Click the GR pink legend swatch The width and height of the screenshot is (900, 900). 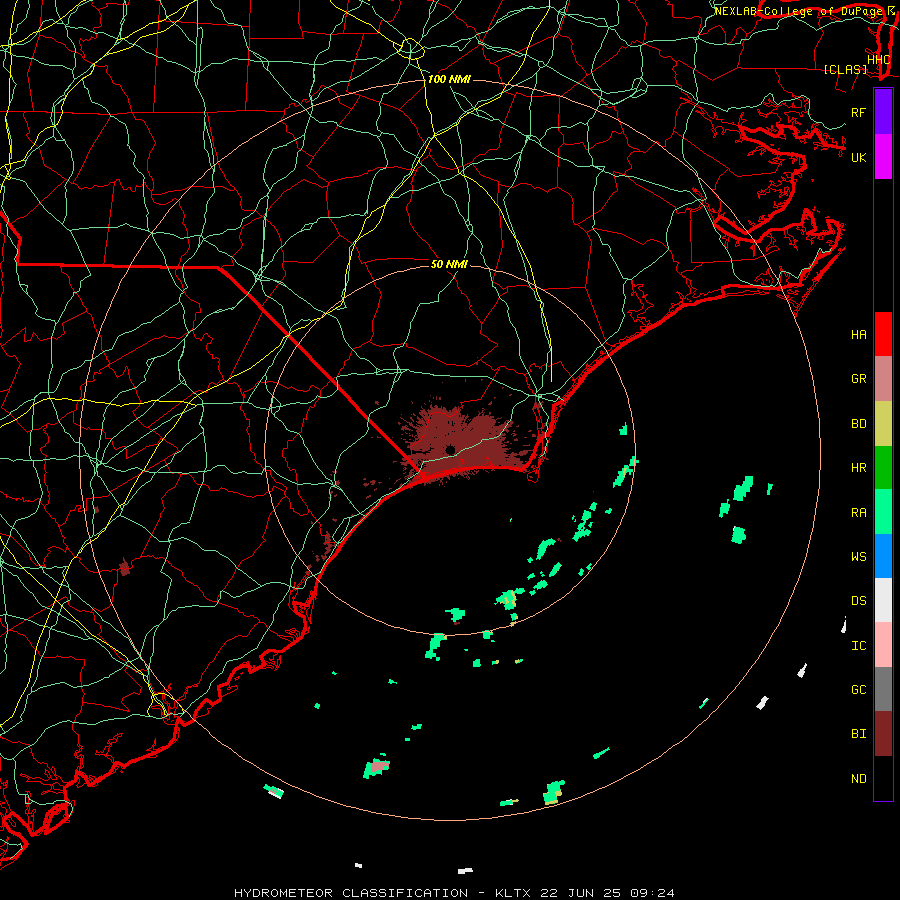883,379
